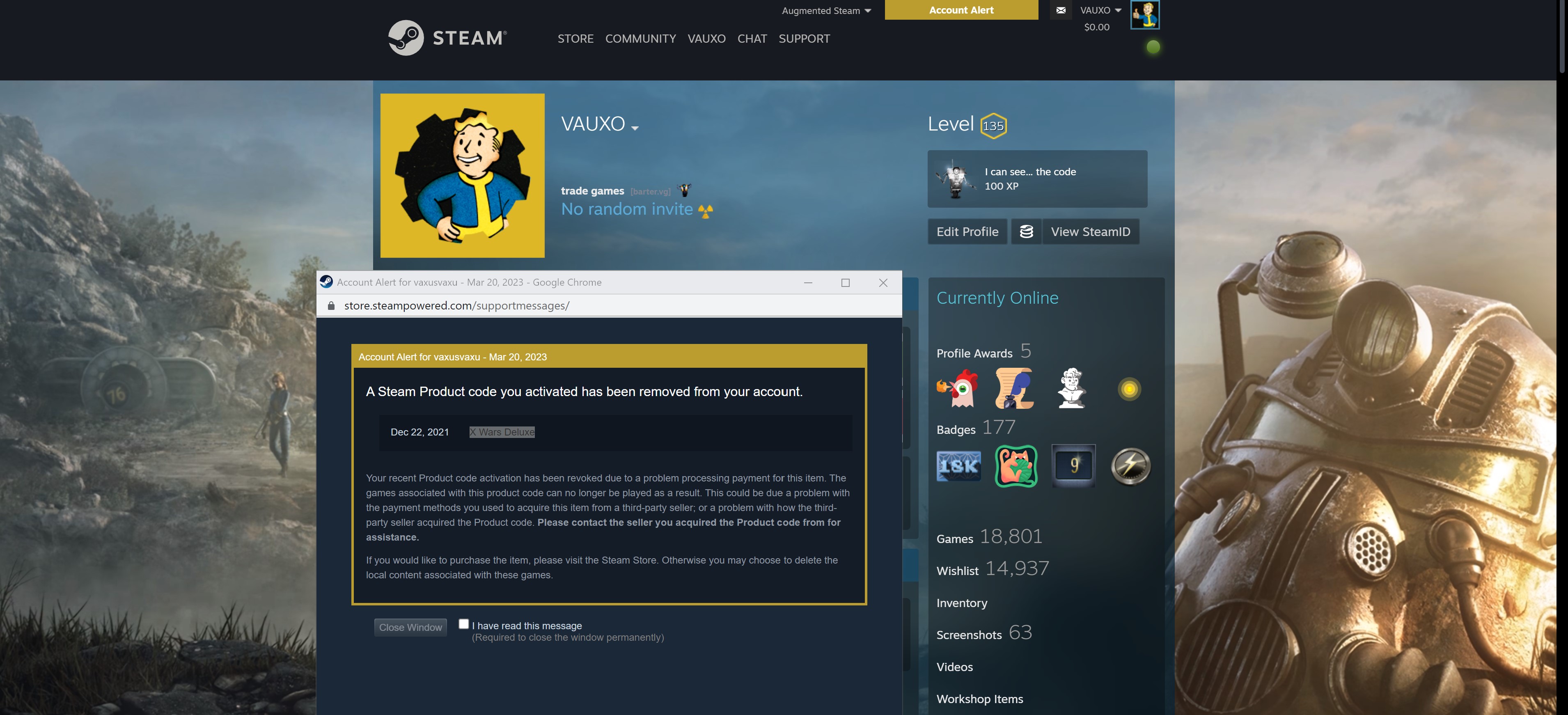Open the number 9 years badge
The height and width of the screenshot is (715, 1568).
coord(1073,466)
